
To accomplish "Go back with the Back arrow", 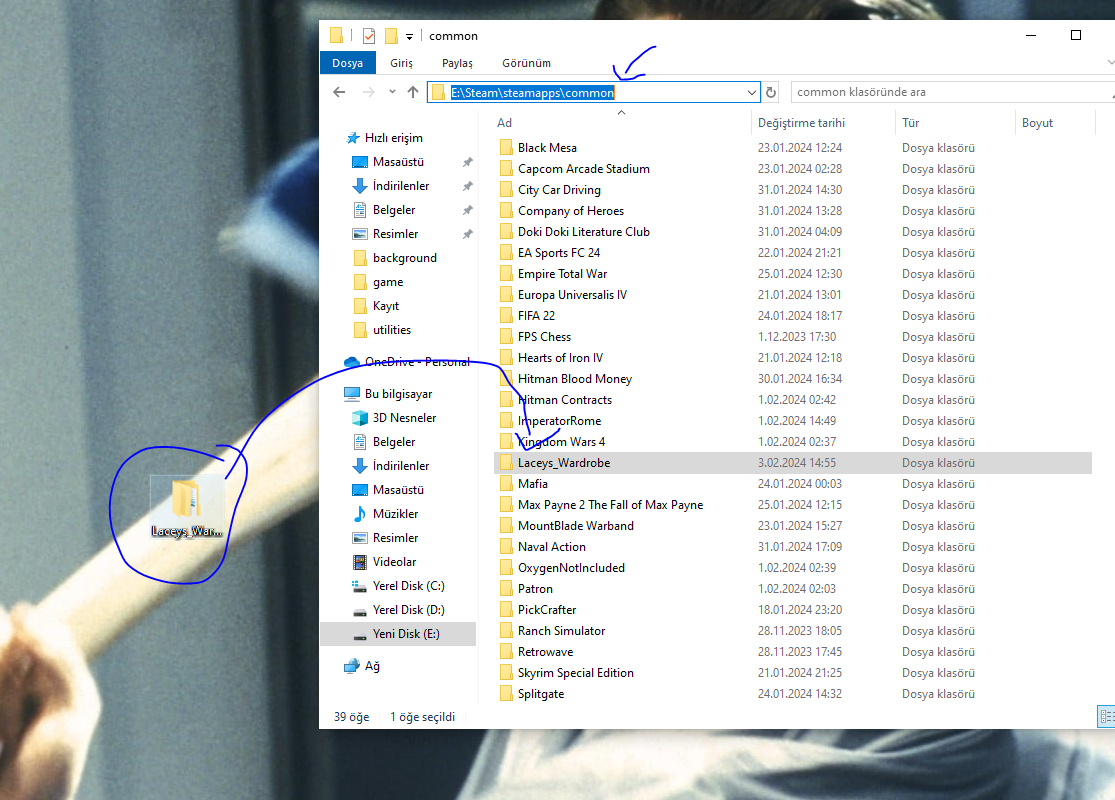I will point(339,92).
